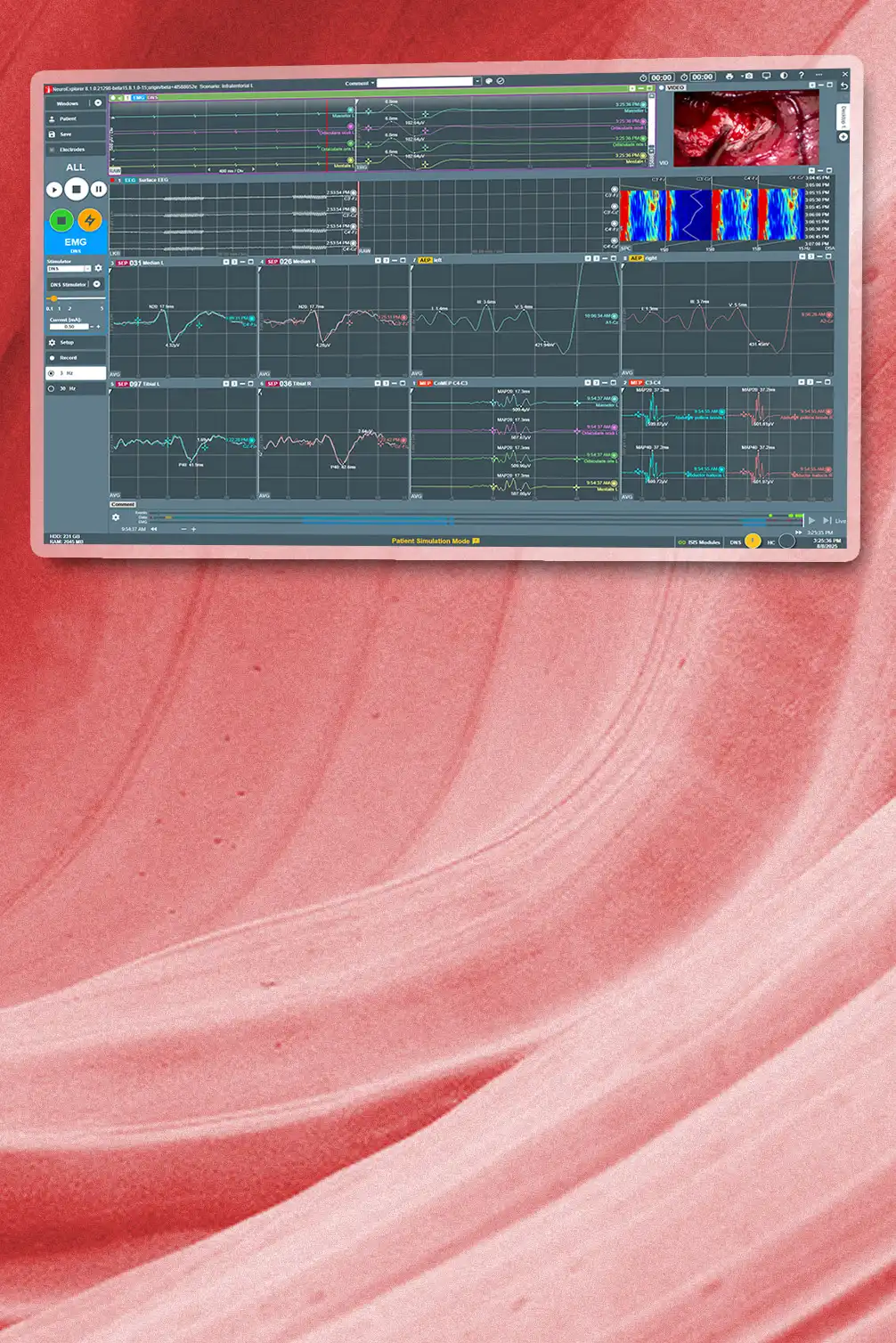896x1343 pixels.
Task: Adjust the stimulator intensity slider
Action: tap(53, 298)
